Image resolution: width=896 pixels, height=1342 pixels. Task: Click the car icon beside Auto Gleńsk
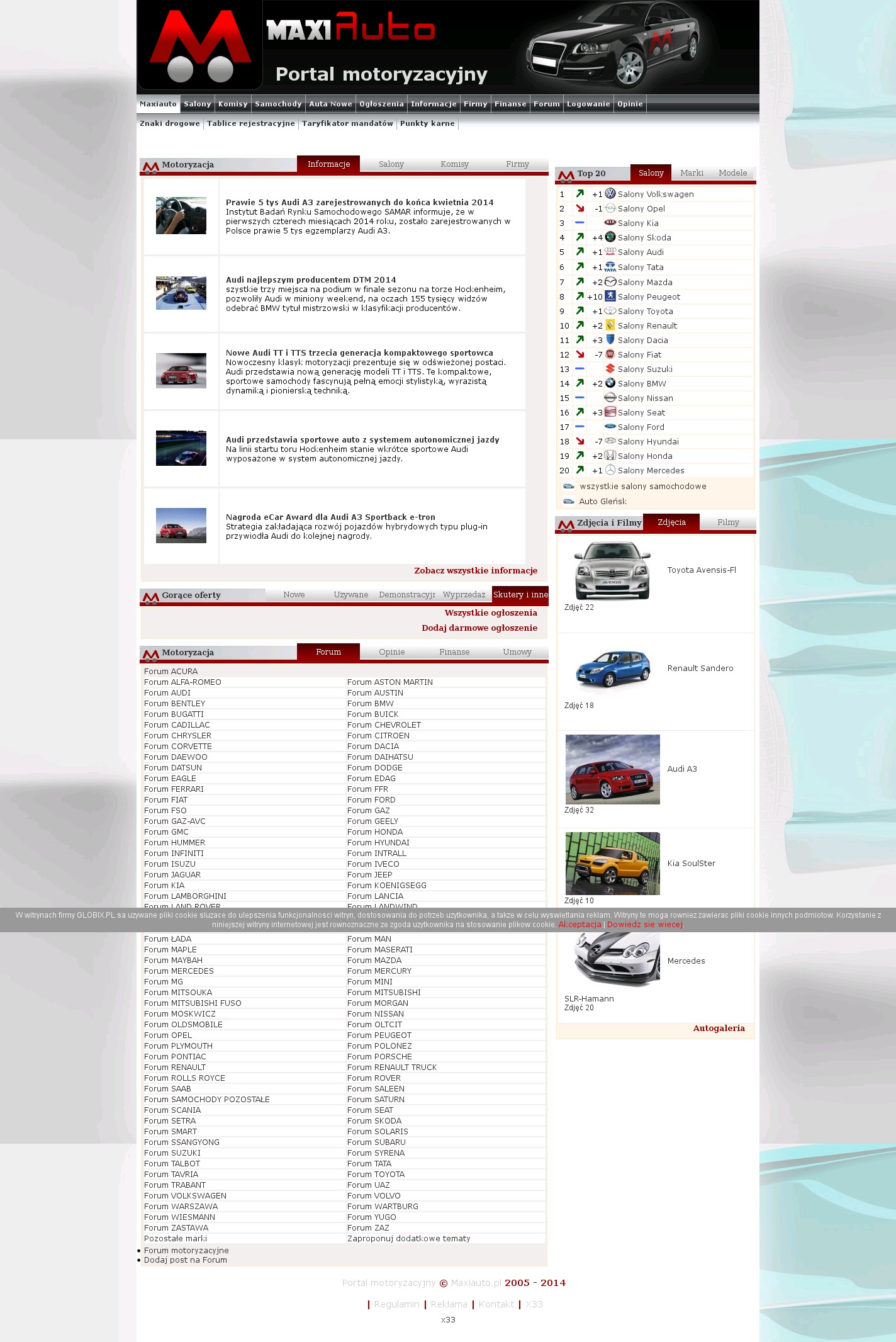pos(569,501)
